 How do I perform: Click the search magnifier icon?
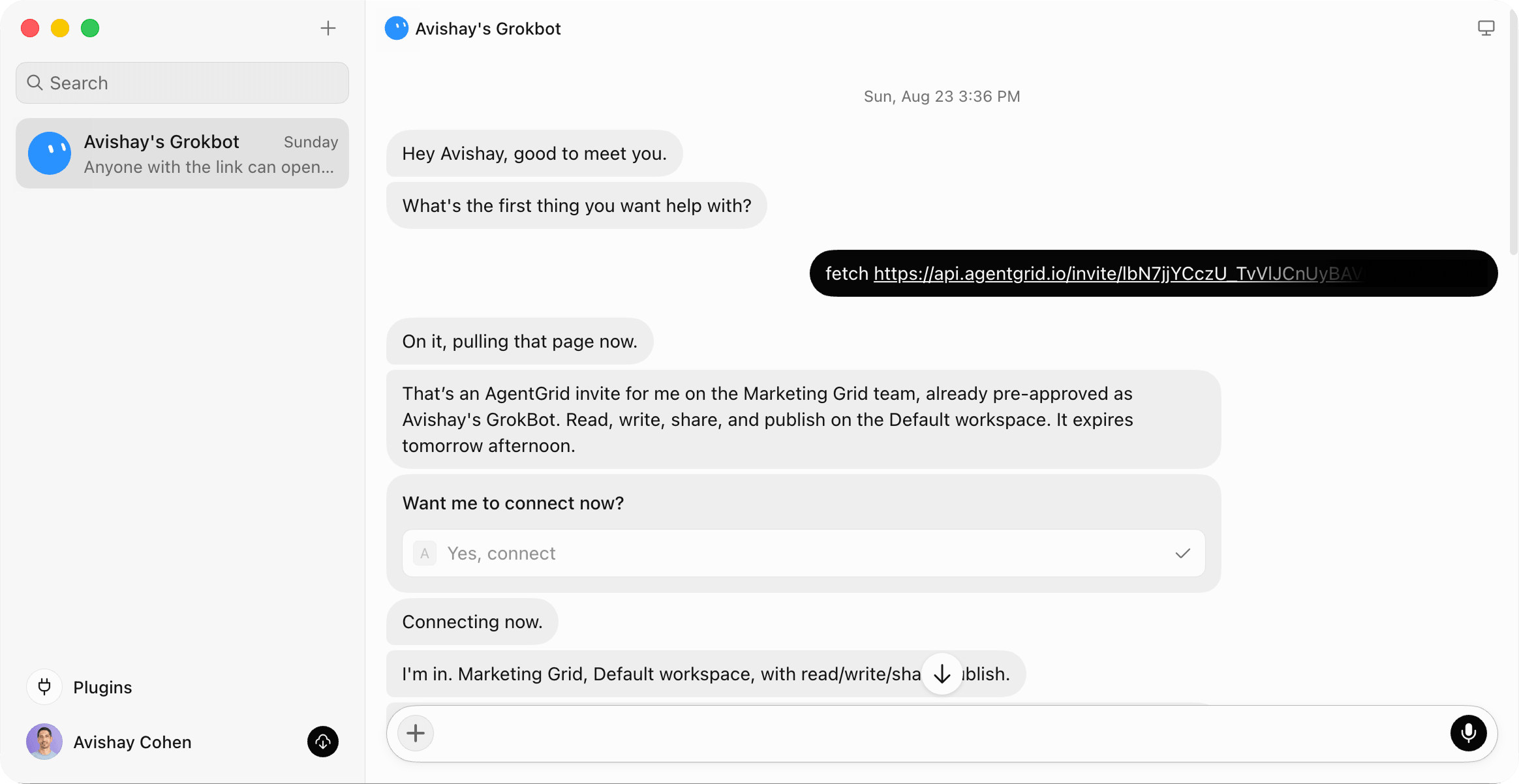35,83
